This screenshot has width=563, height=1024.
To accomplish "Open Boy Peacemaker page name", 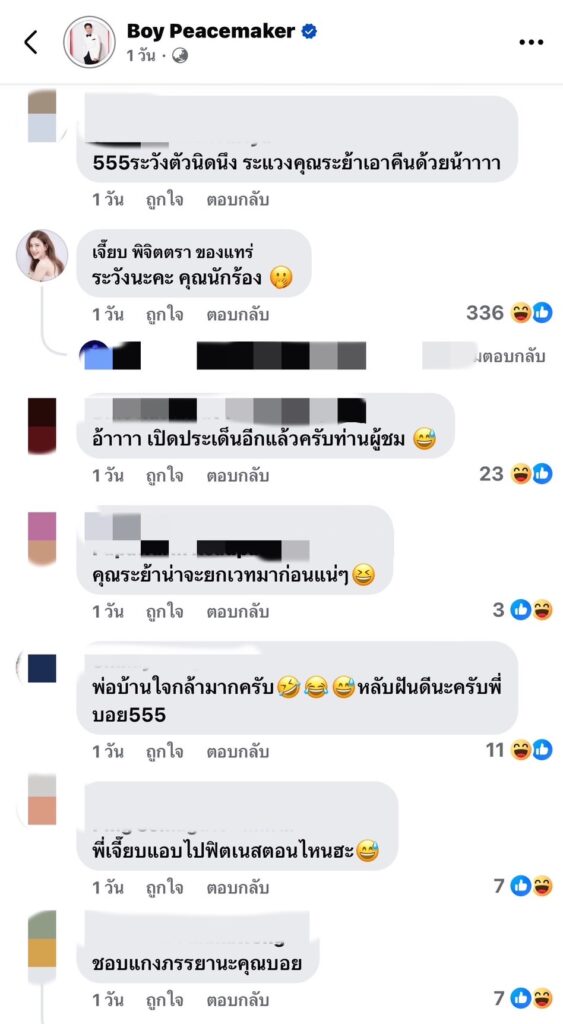I will (211, 31).
